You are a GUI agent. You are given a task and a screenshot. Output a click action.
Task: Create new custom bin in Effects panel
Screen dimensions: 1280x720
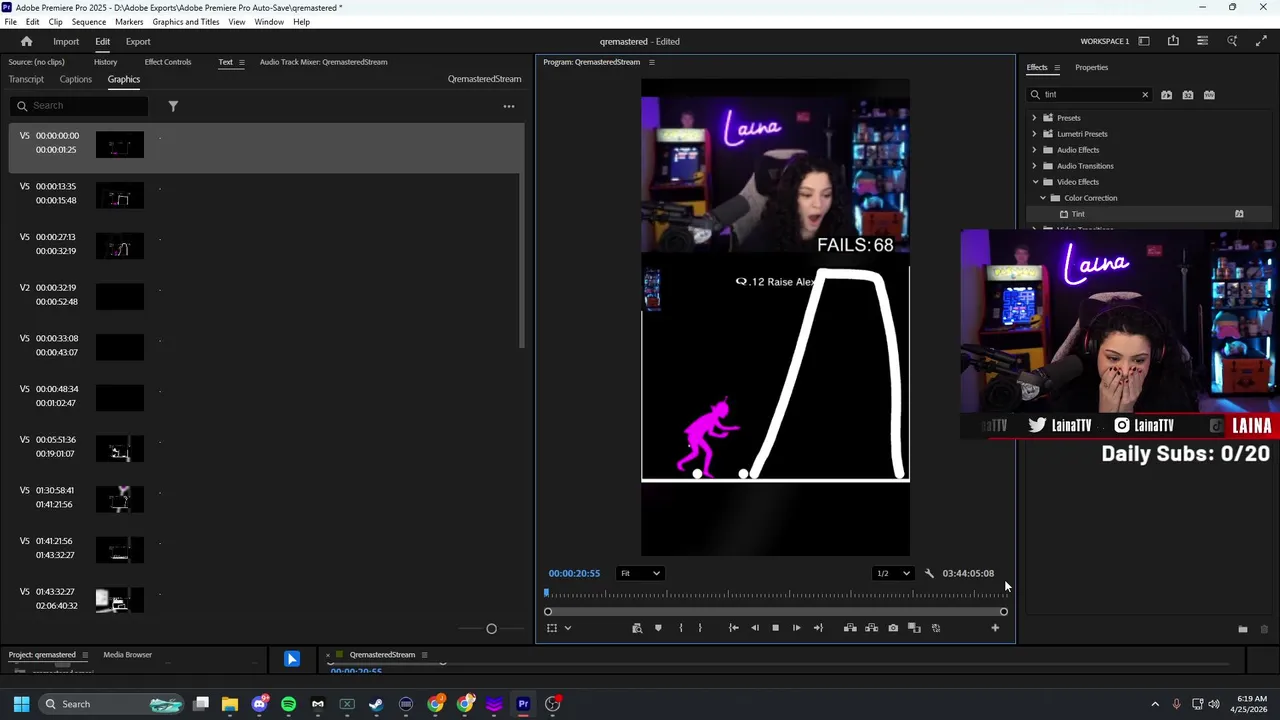[1243, 629]
